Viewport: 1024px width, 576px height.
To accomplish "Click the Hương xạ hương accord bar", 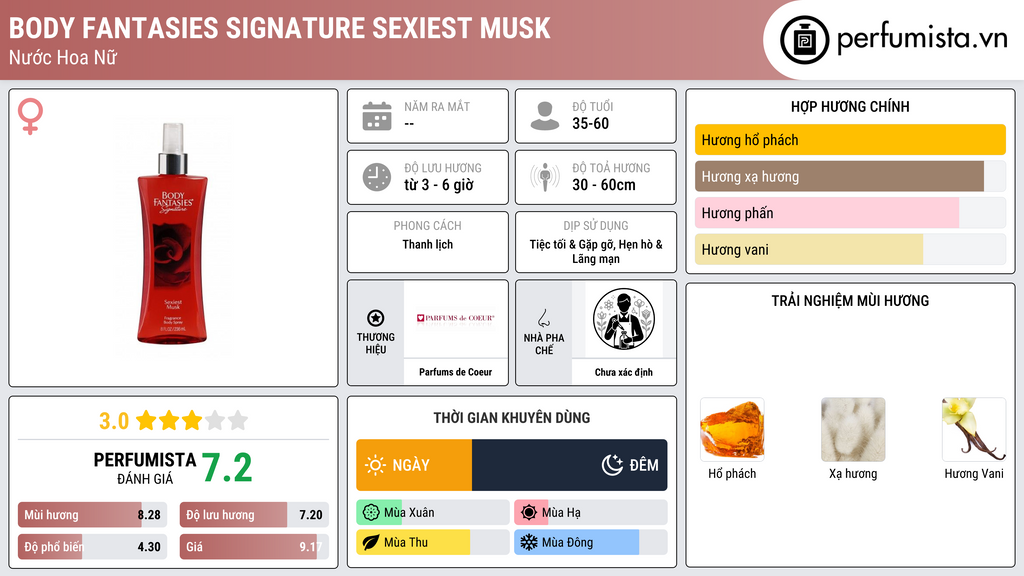I will [850, 176].
